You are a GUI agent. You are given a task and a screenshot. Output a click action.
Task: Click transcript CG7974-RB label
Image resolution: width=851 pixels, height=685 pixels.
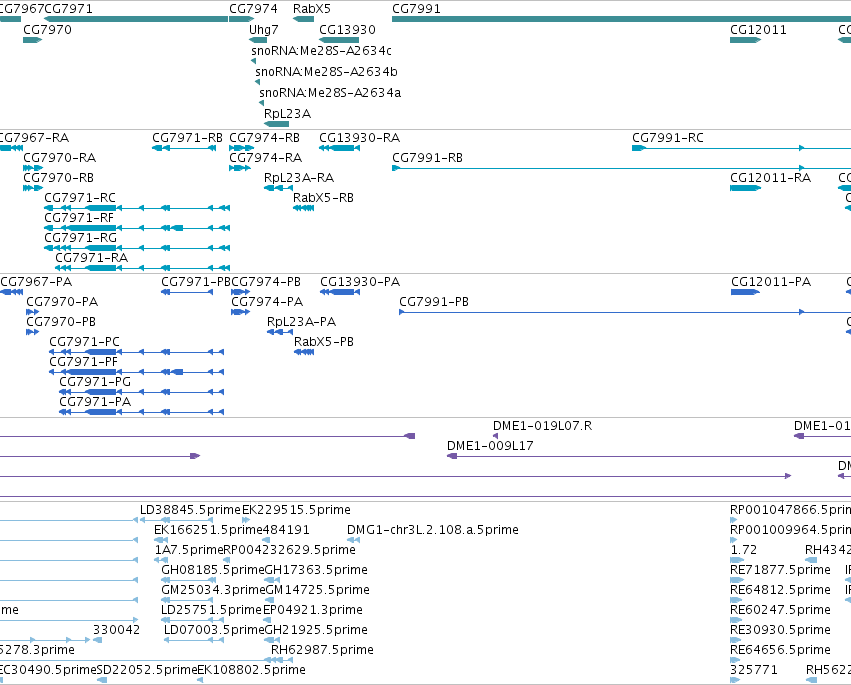point(264,138)
